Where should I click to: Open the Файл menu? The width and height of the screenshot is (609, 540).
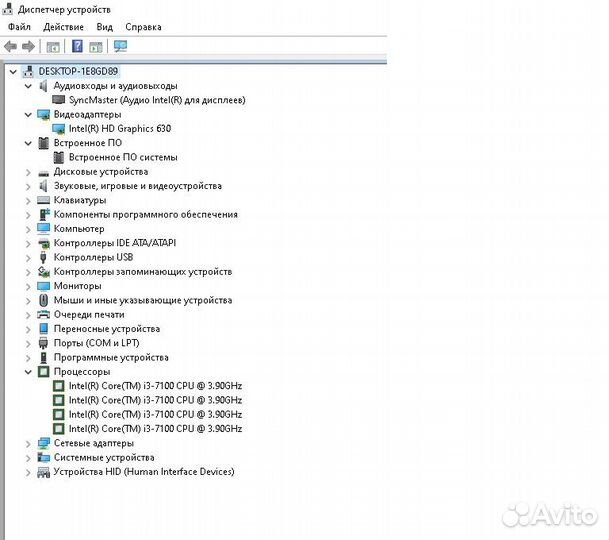tap(19, 27)
